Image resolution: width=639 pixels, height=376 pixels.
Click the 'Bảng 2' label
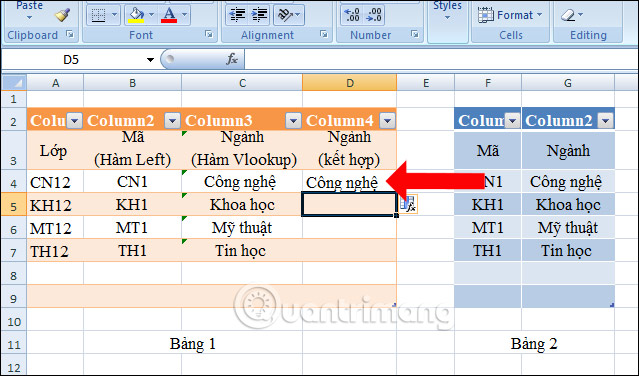point(534,344)
